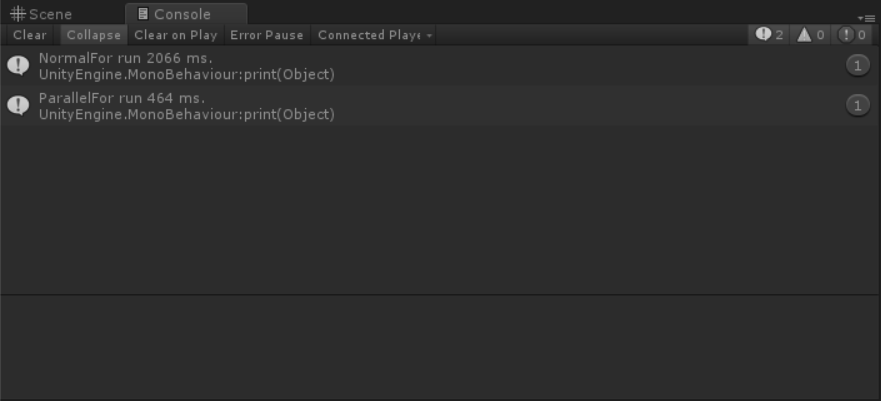Click inside the empty log detail pane
Viewport: 881px width, 401px height.
pyautogui.click(x=440, y=348)
